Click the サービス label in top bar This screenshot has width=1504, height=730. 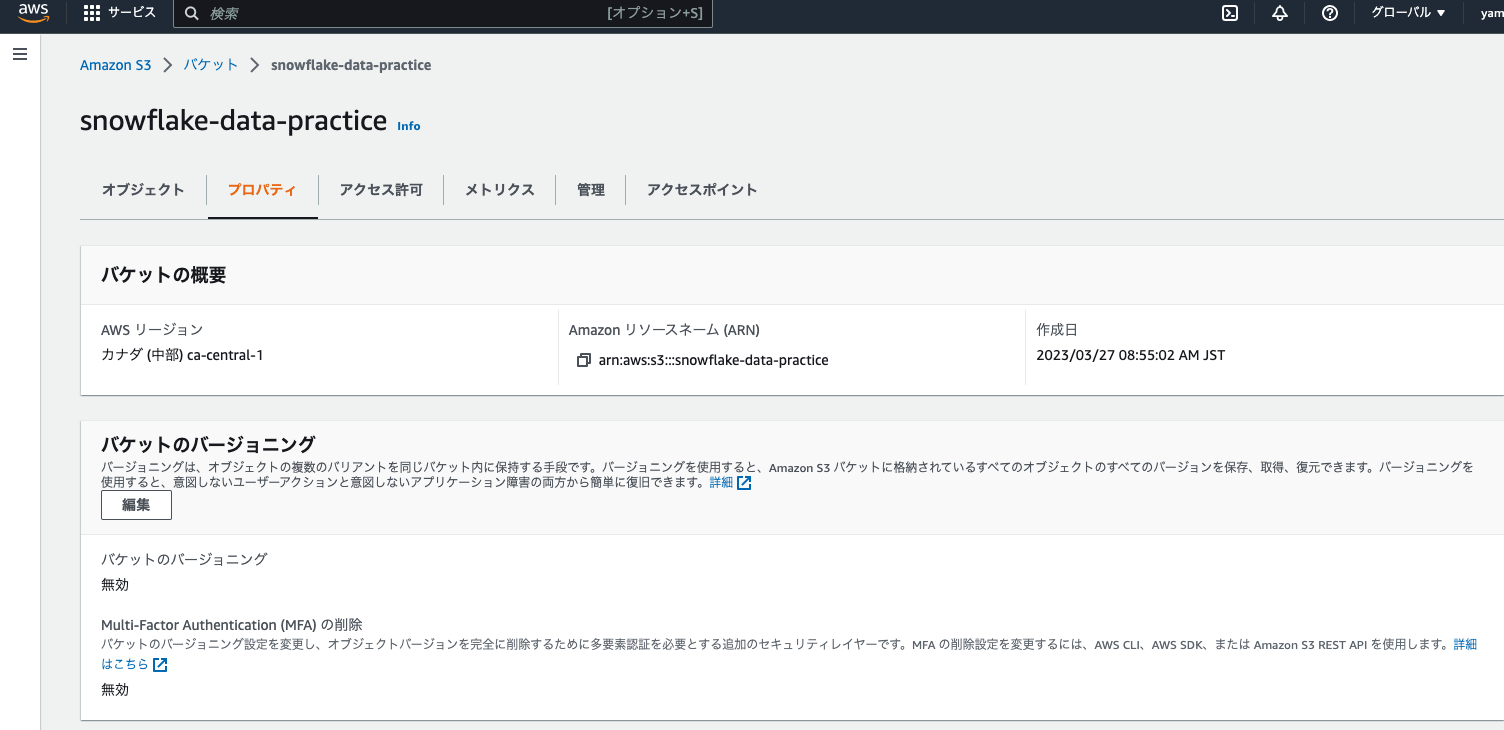132,13
